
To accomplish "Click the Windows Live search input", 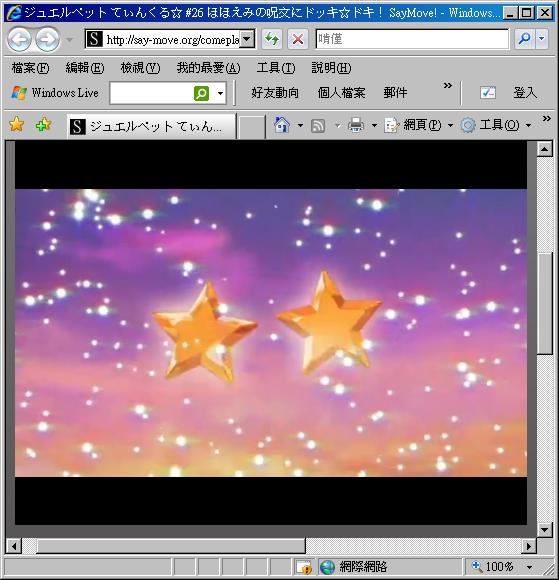I will click(151, 93).
